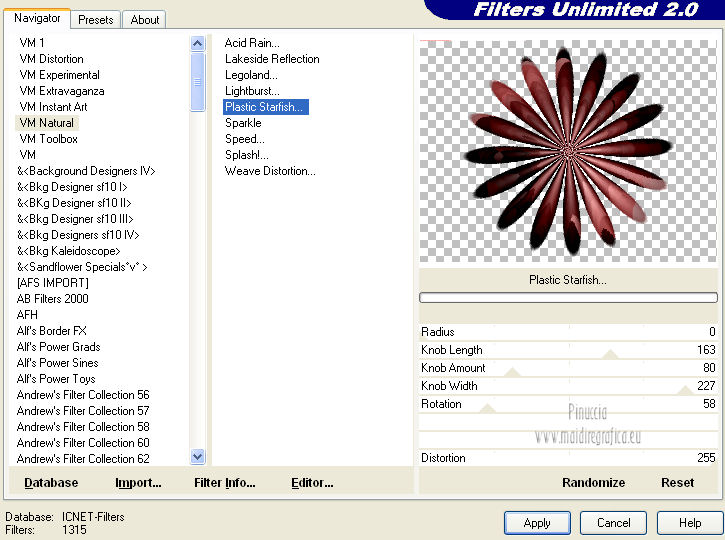Select VM Extravaganza category
Image resolution: width=725 pixels, height=540 pixels.
61,91
